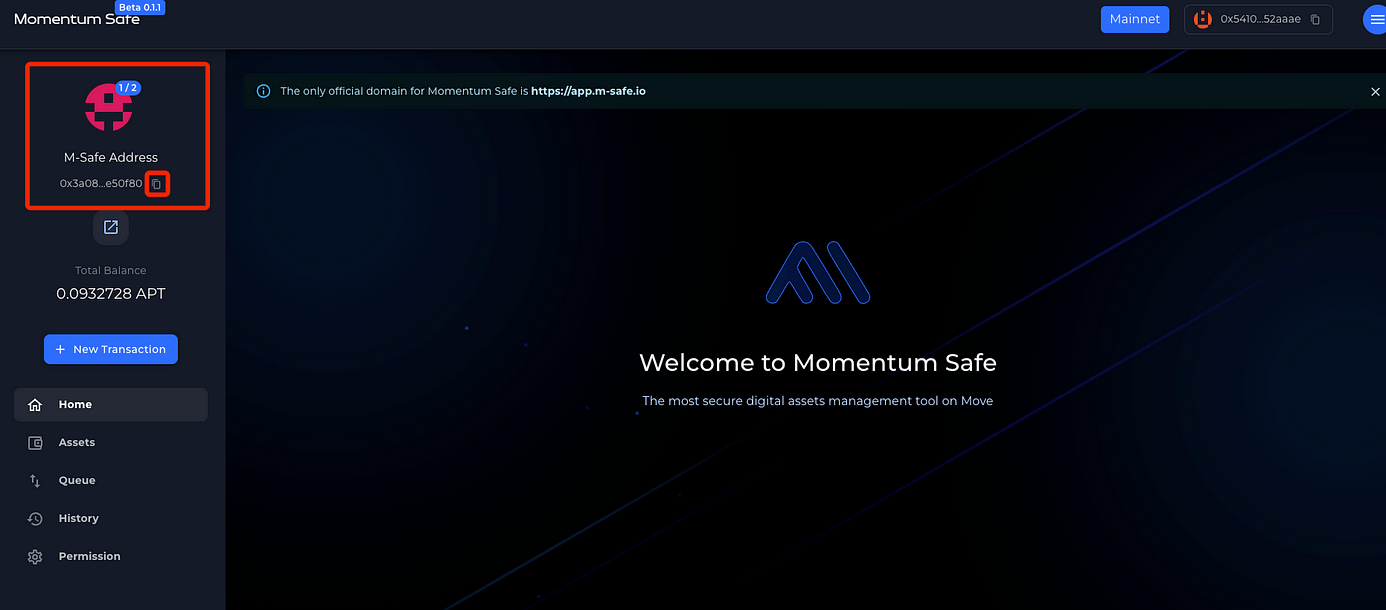Viewport: 1386px width, 610px height.
Task: Click the most secure digital assets tagline
Action: point(818,401)
